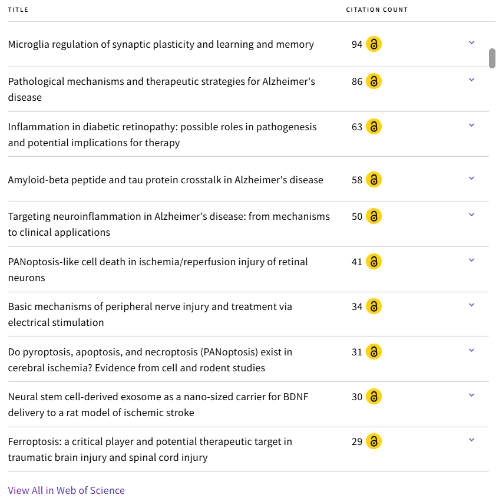
Task: Expand the Do pyroptosis, apoptosis article row
Action: pos(471,350)
